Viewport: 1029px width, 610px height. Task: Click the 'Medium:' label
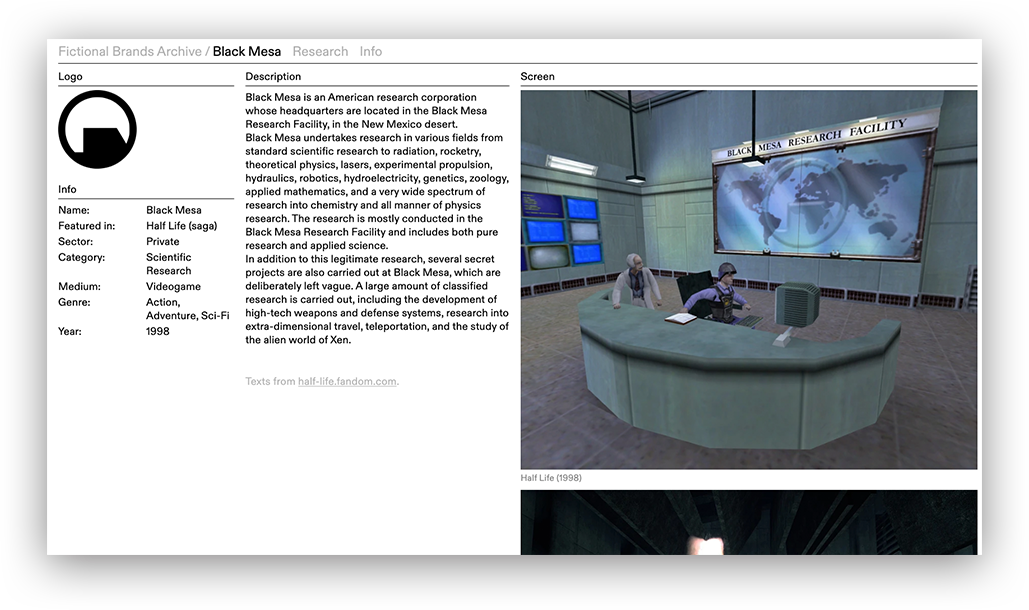[x=79, y=286]
